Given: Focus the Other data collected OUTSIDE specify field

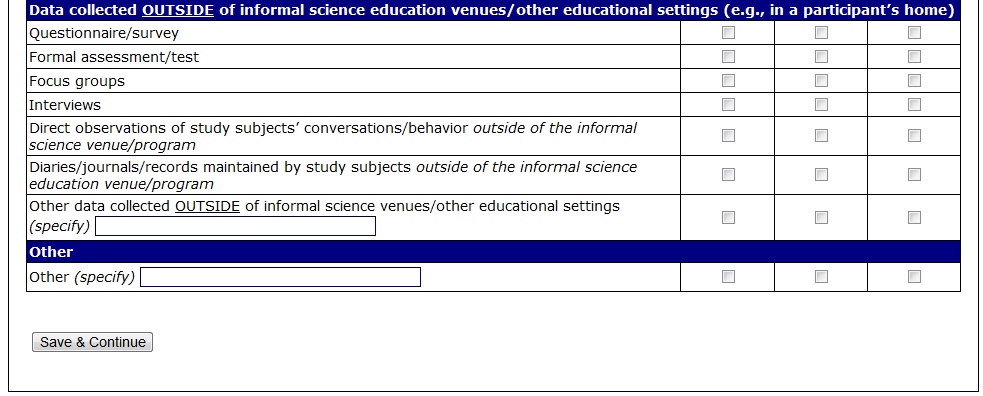Looking at the screenshot, I should coord(235,226).
